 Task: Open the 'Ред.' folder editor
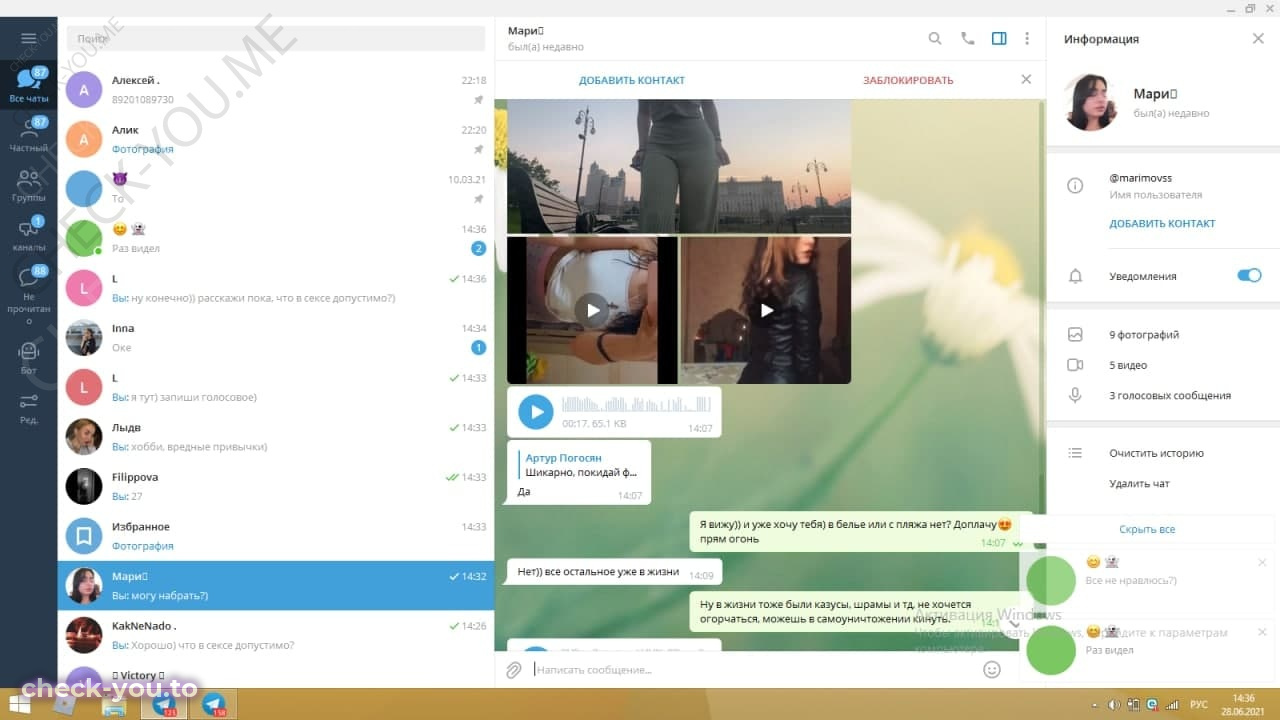[x=28, y=407]
